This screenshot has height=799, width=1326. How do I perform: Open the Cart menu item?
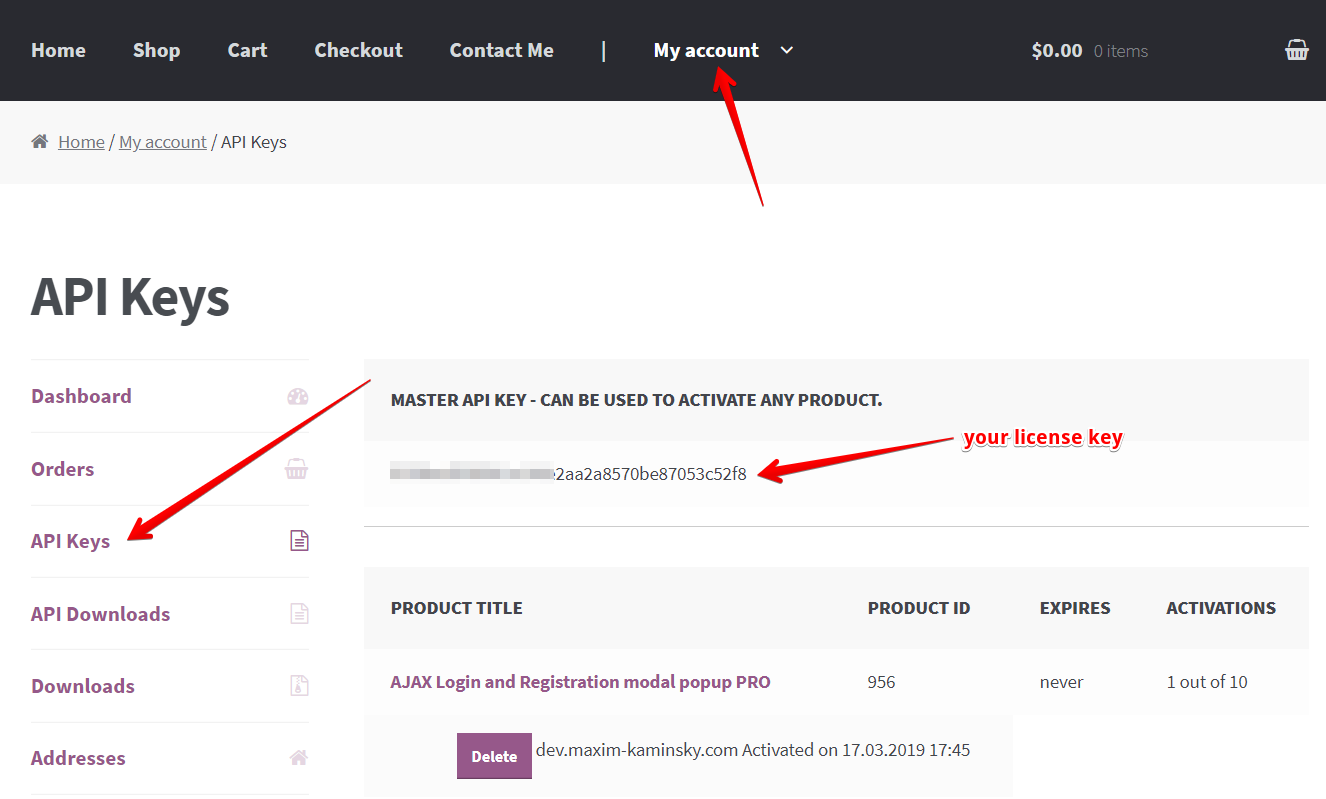pyautogui.click(x=247, y=50)
